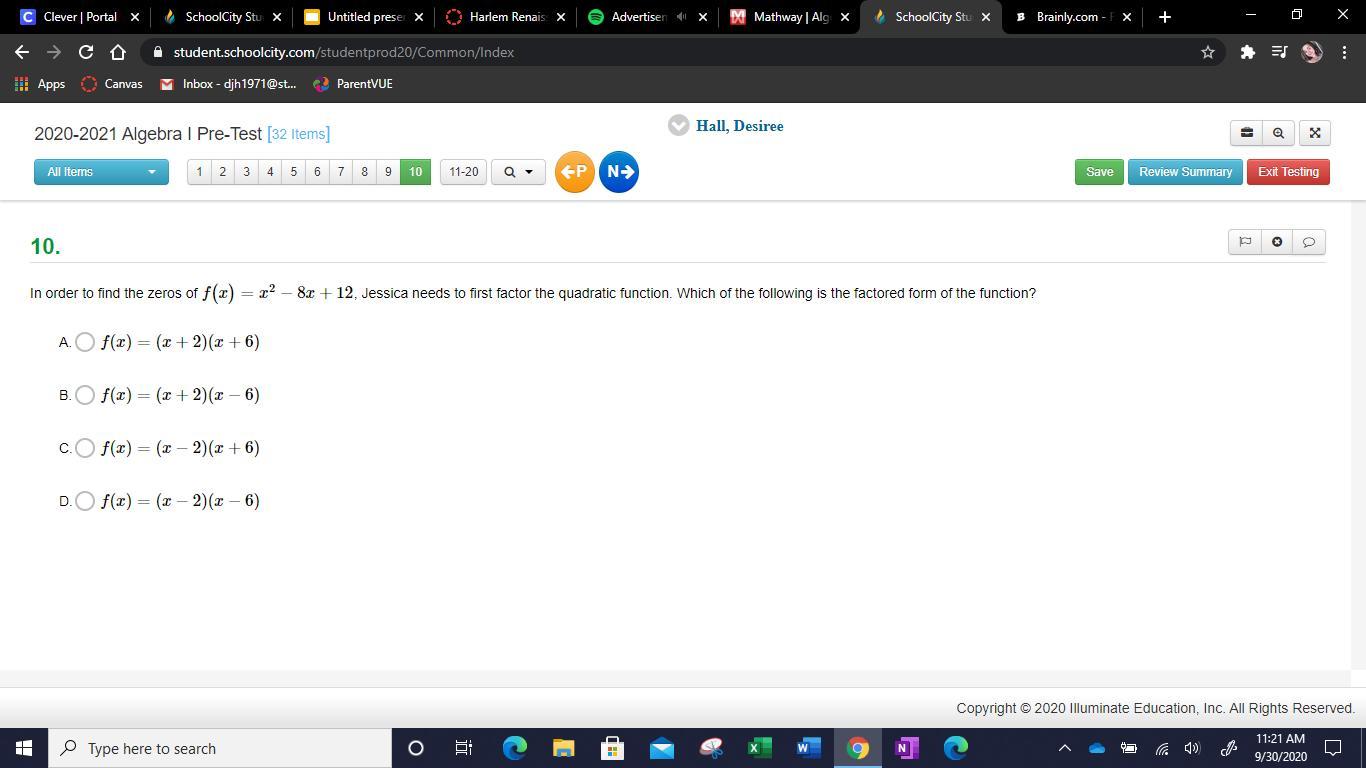Open Task View on the taskbar
The height and width of the screenshot is (768, 1366).
pos(464,748)
